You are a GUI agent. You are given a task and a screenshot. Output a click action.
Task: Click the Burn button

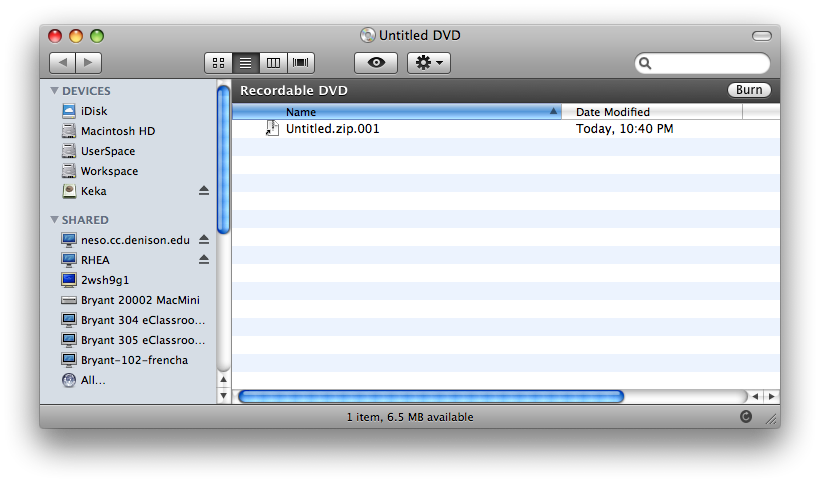749,90
